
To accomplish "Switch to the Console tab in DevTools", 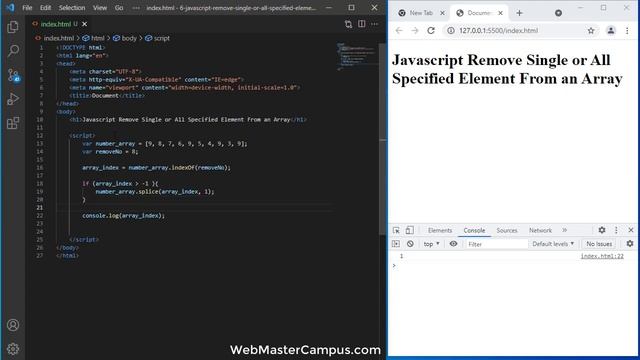I will (474, 230).
